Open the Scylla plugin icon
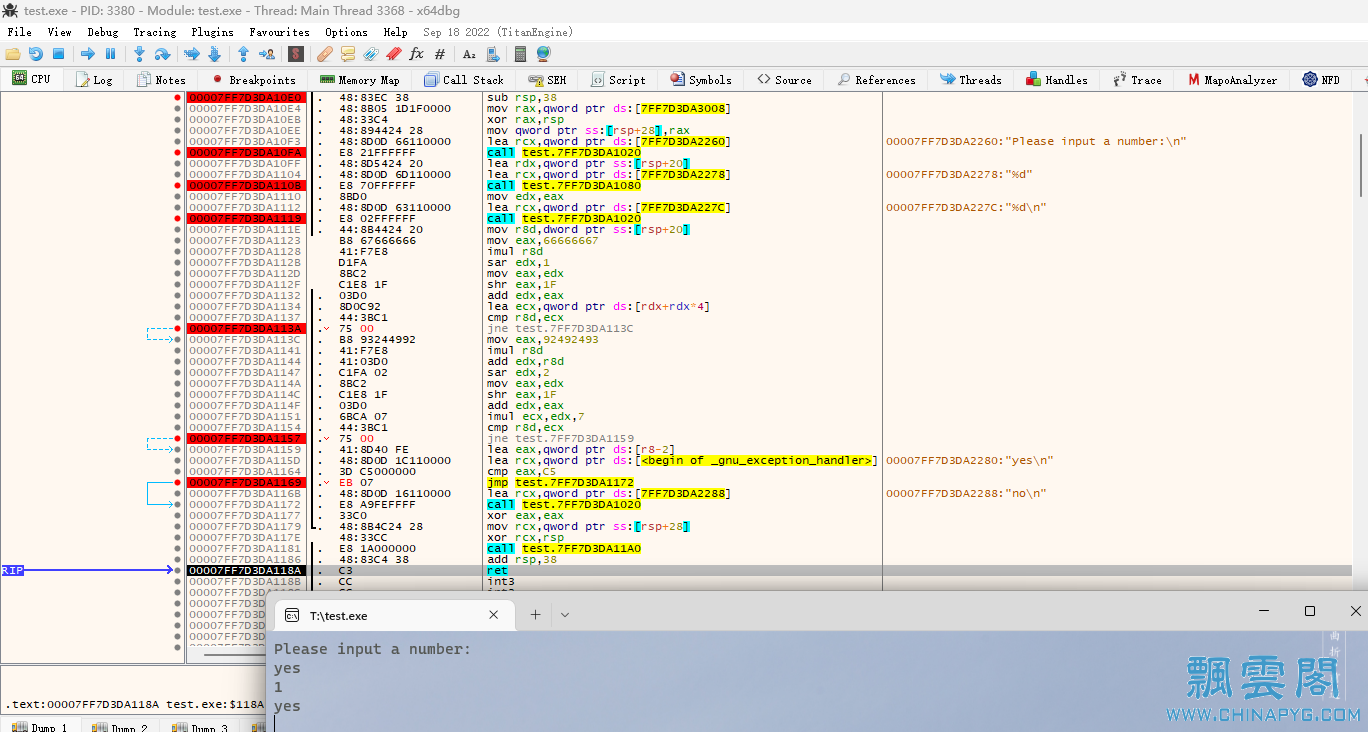The height and width of the screenshot is (732, 1368). tap(296, 54)
